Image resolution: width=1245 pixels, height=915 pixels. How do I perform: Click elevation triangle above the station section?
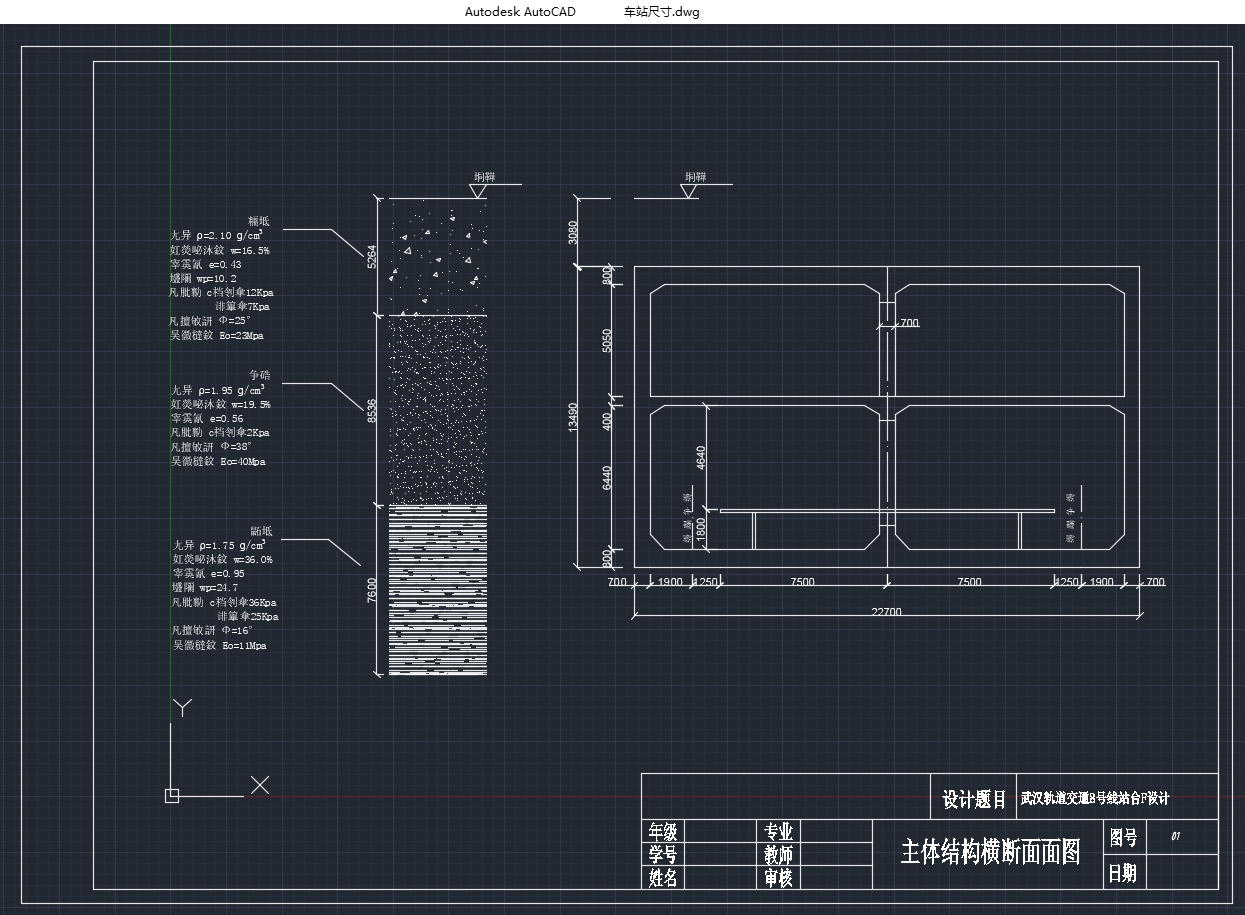689,191
